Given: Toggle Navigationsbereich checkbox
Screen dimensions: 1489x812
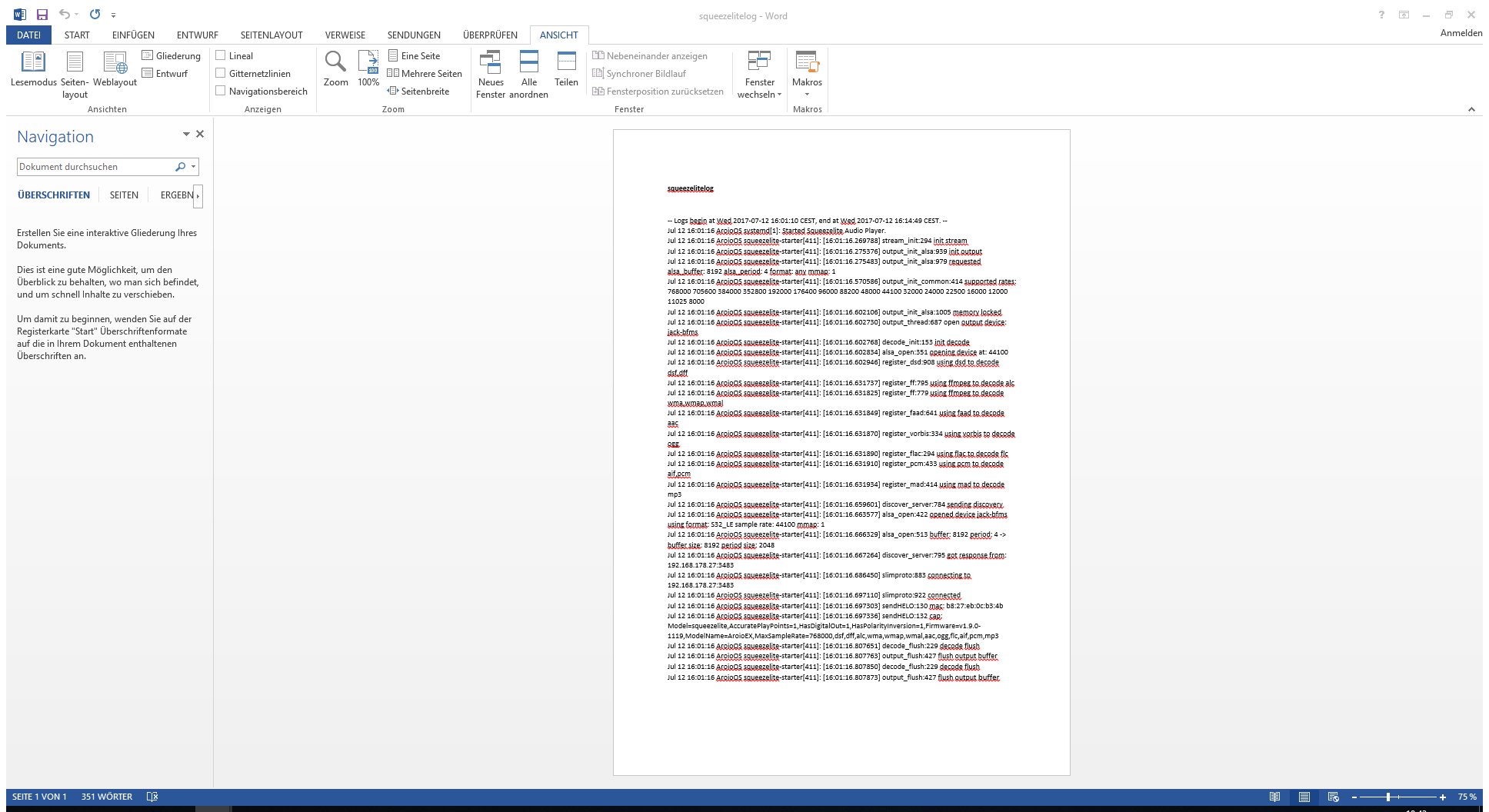Looking at the screenshot, I should click(x=221, y=91).
